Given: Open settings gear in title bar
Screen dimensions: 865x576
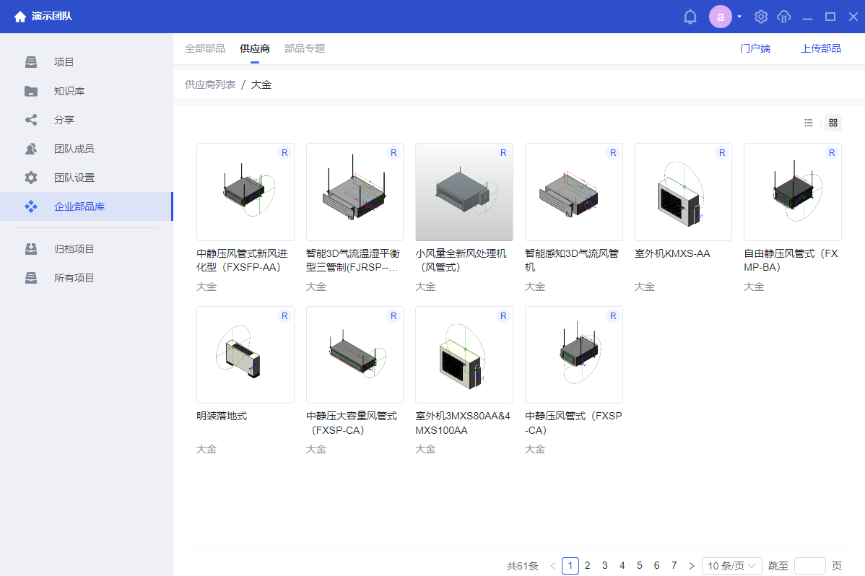Looking at the screenshot, I should 761,17.
